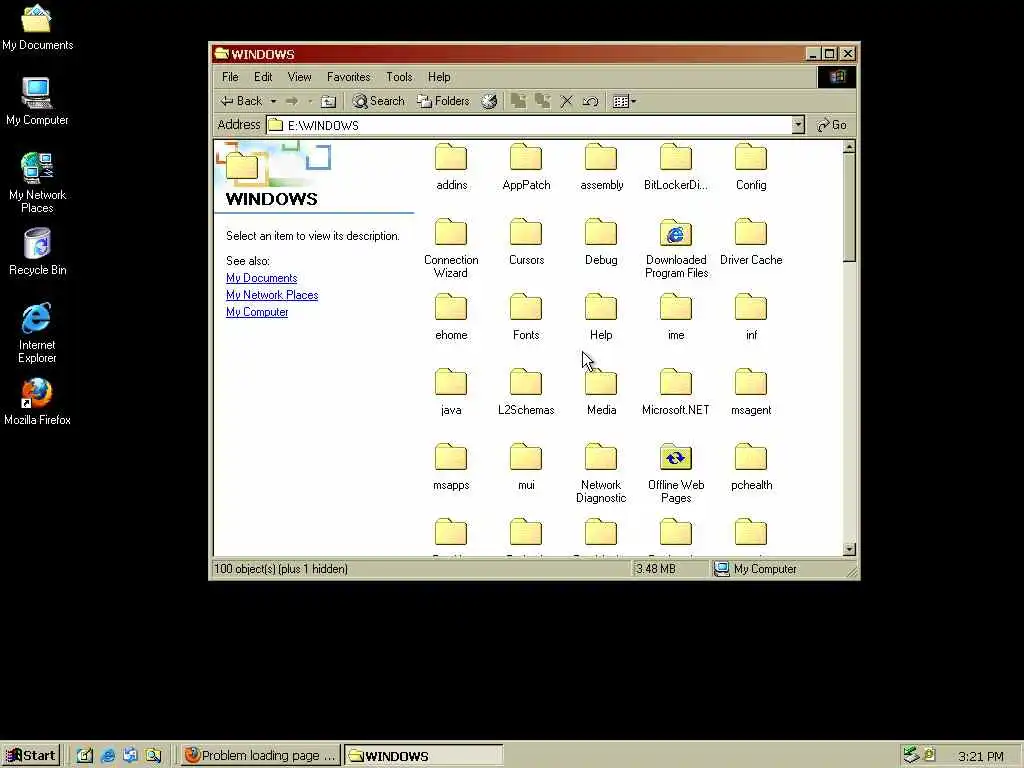Follow the My Documents link

pyautogui.click(x=261, y=278)
